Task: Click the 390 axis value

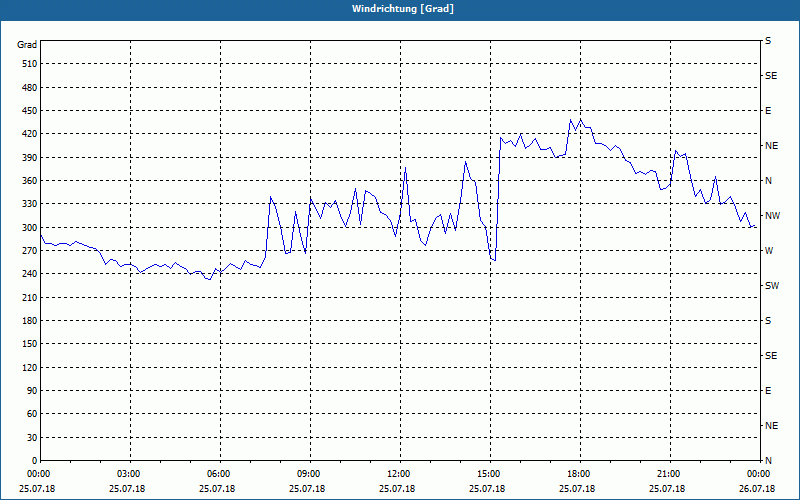Action: click(30, 158)
